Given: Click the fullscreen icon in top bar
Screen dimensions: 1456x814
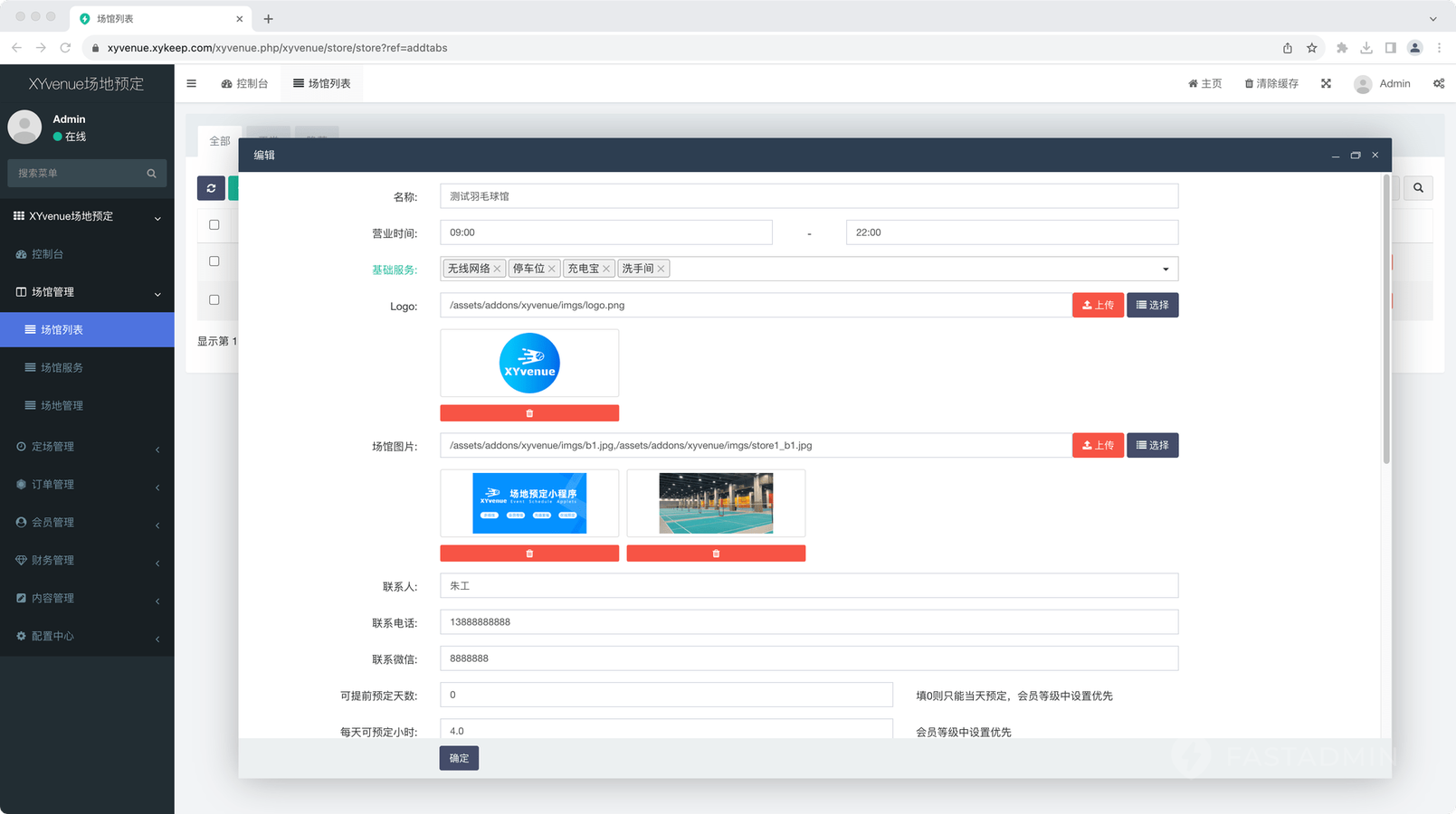Looking at the screenshot, I should (x=1326, y=83).
